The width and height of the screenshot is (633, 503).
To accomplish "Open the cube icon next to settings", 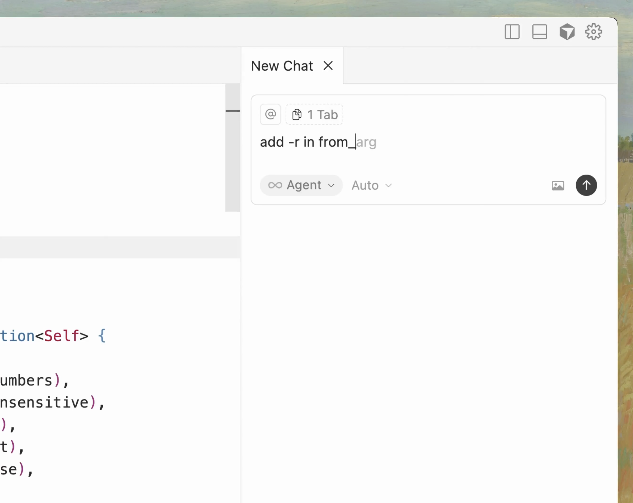I will pos(567,31).
